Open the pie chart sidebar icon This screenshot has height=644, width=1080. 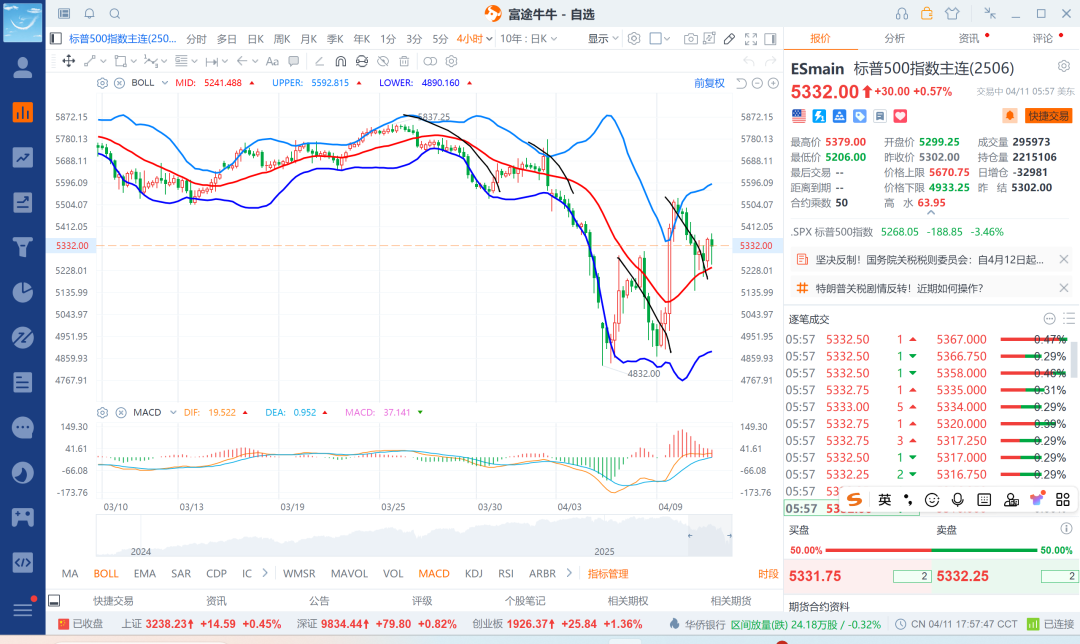tap(23, 292)
